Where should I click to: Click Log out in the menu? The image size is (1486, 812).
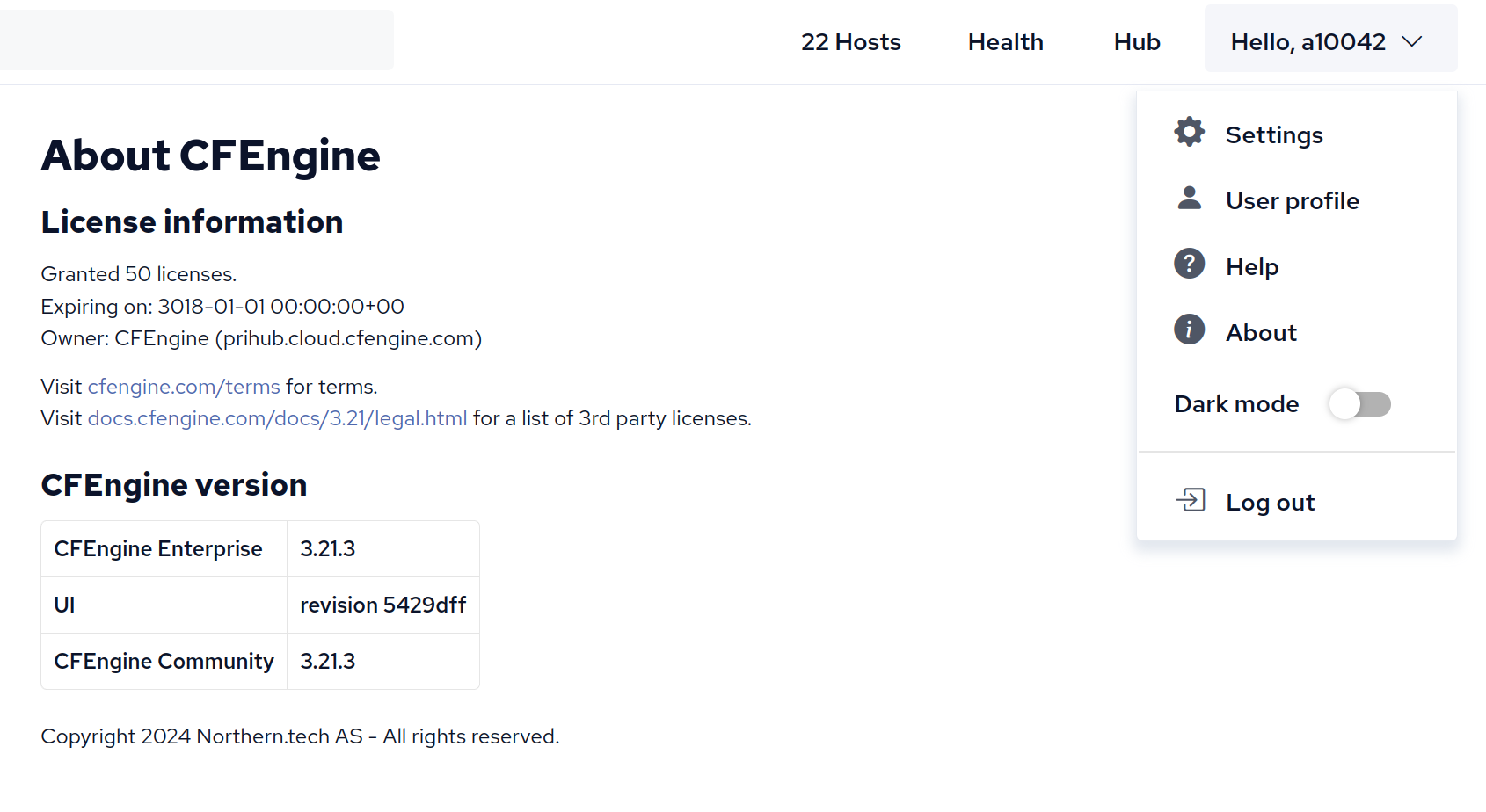1270,501
